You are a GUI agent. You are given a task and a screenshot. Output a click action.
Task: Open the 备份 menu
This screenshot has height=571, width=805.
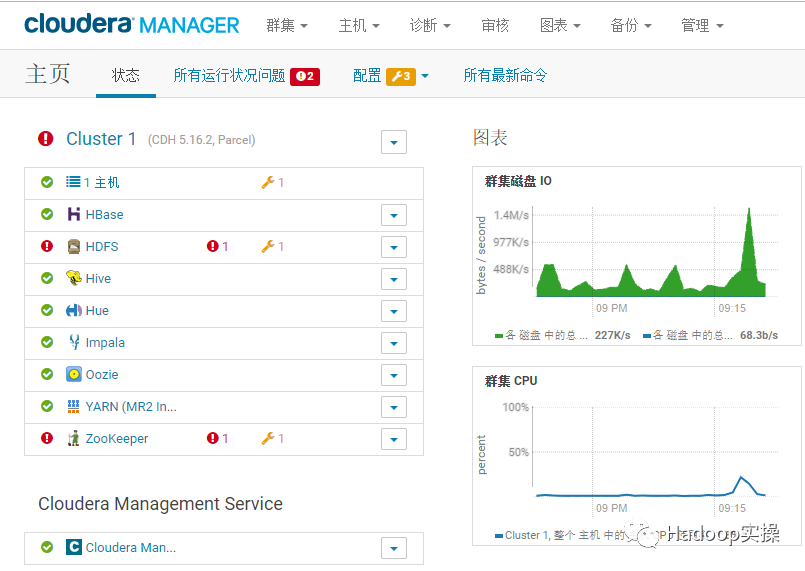pyautogui.click(x=630, y=25)
